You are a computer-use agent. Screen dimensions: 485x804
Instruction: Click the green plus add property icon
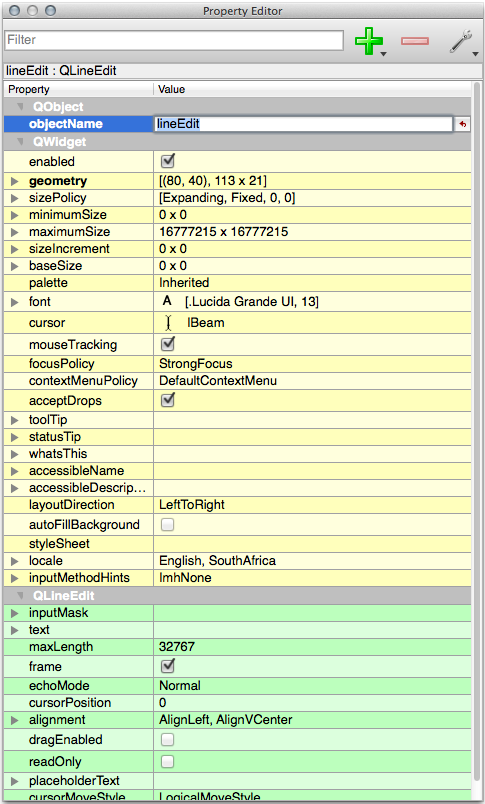click(369, 42)
